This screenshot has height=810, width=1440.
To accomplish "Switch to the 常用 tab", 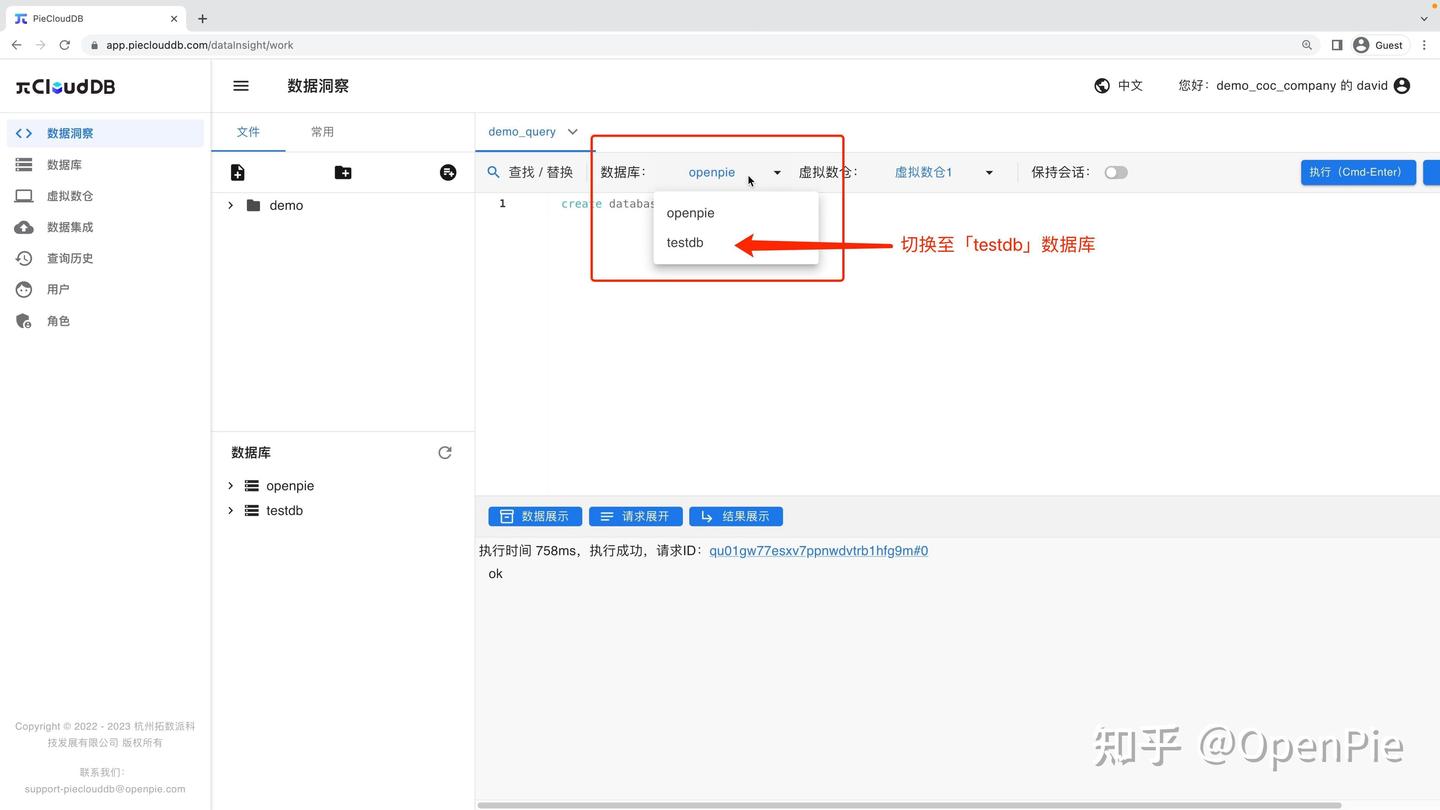I will 322,131.
